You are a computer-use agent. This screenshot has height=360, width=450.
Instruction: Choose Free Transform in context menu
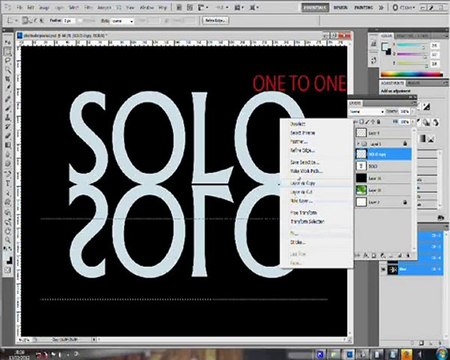[303, 212]
